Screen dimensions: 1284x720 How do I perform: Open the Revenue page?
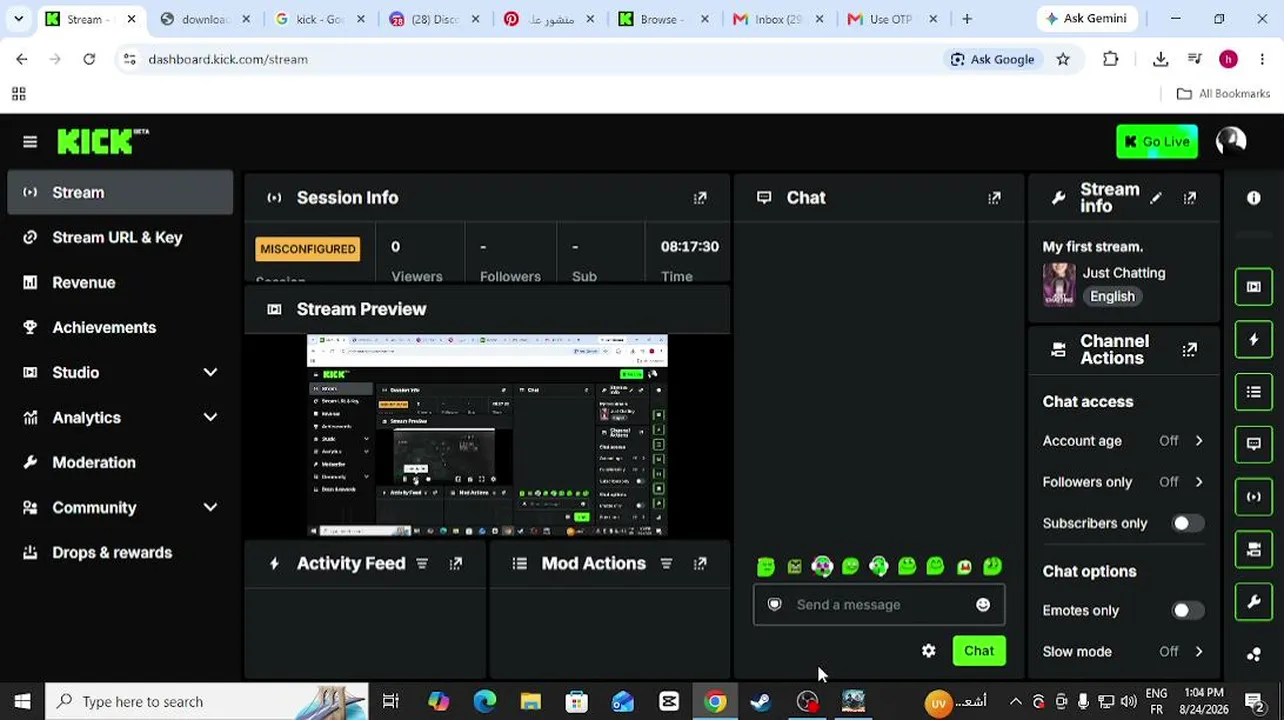120,283
